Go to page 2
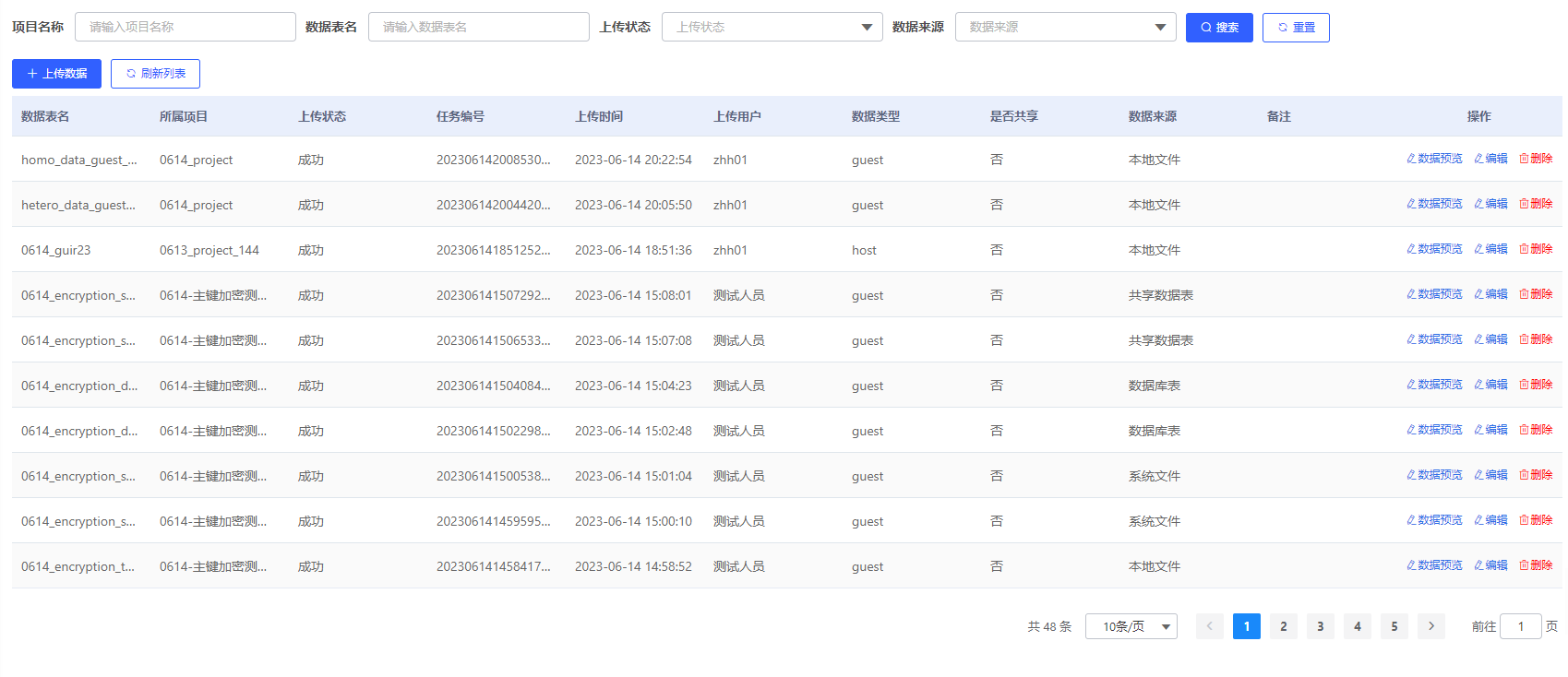 pos(1284,626)
